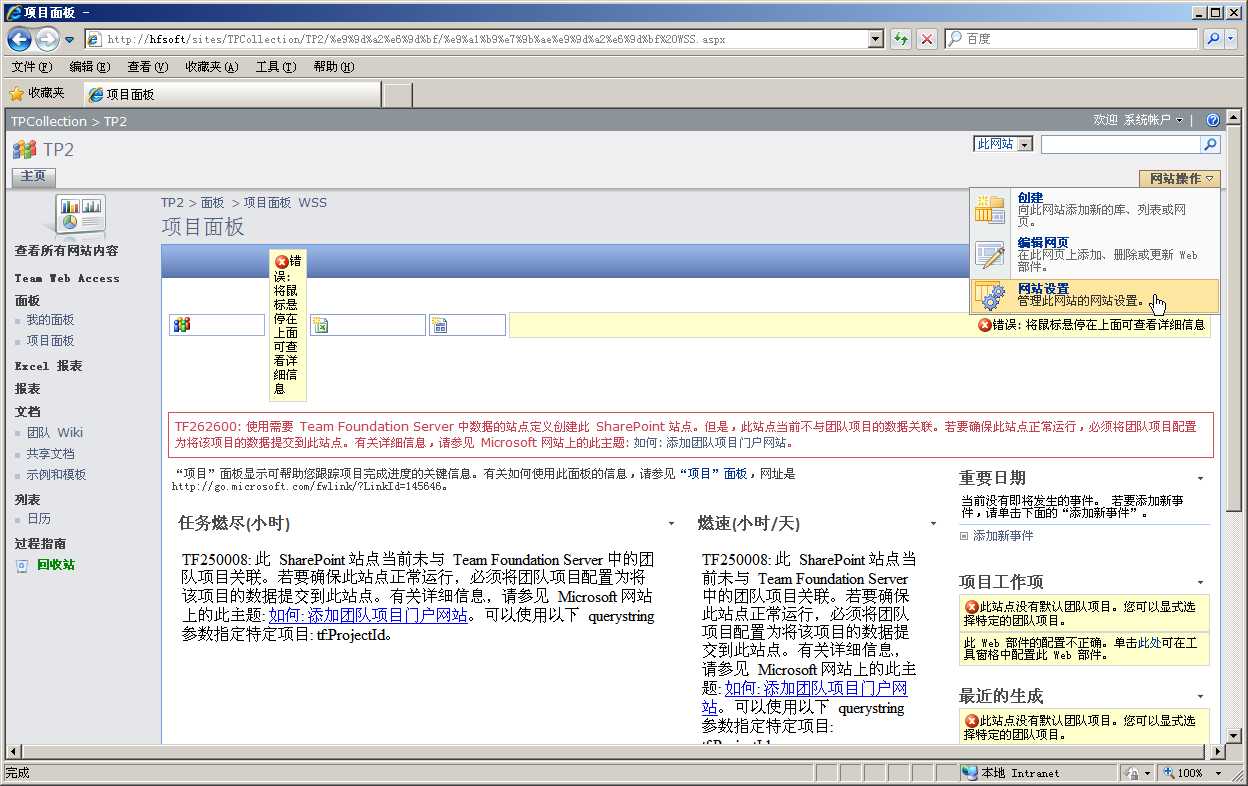
Task: Open the 帮助 menu
Action: pyautogui.click(x=333, y=67)
